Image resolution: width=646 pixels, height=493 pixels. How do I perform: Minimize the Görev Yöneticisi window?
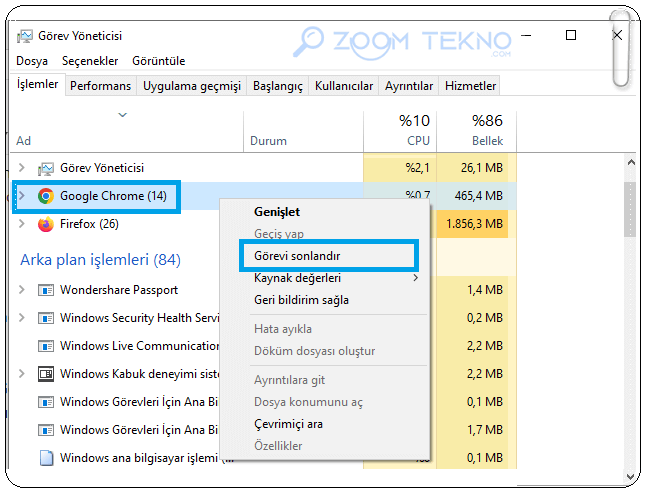tap(526, 35)
